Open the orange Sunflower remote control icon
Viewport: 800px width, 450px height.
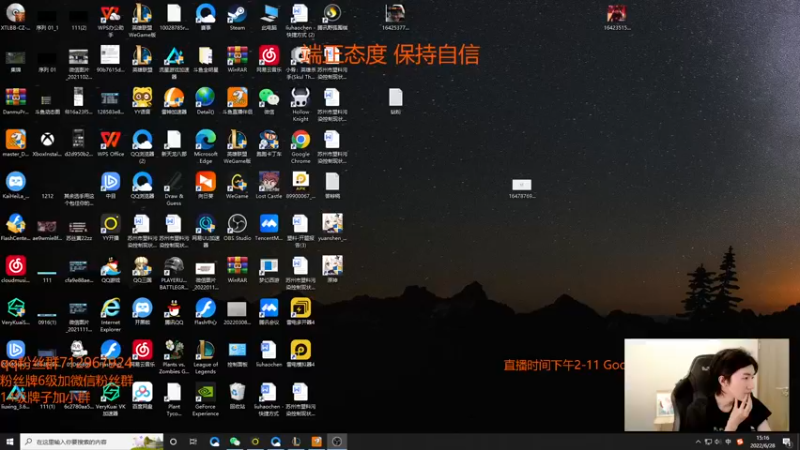[206, 185]
